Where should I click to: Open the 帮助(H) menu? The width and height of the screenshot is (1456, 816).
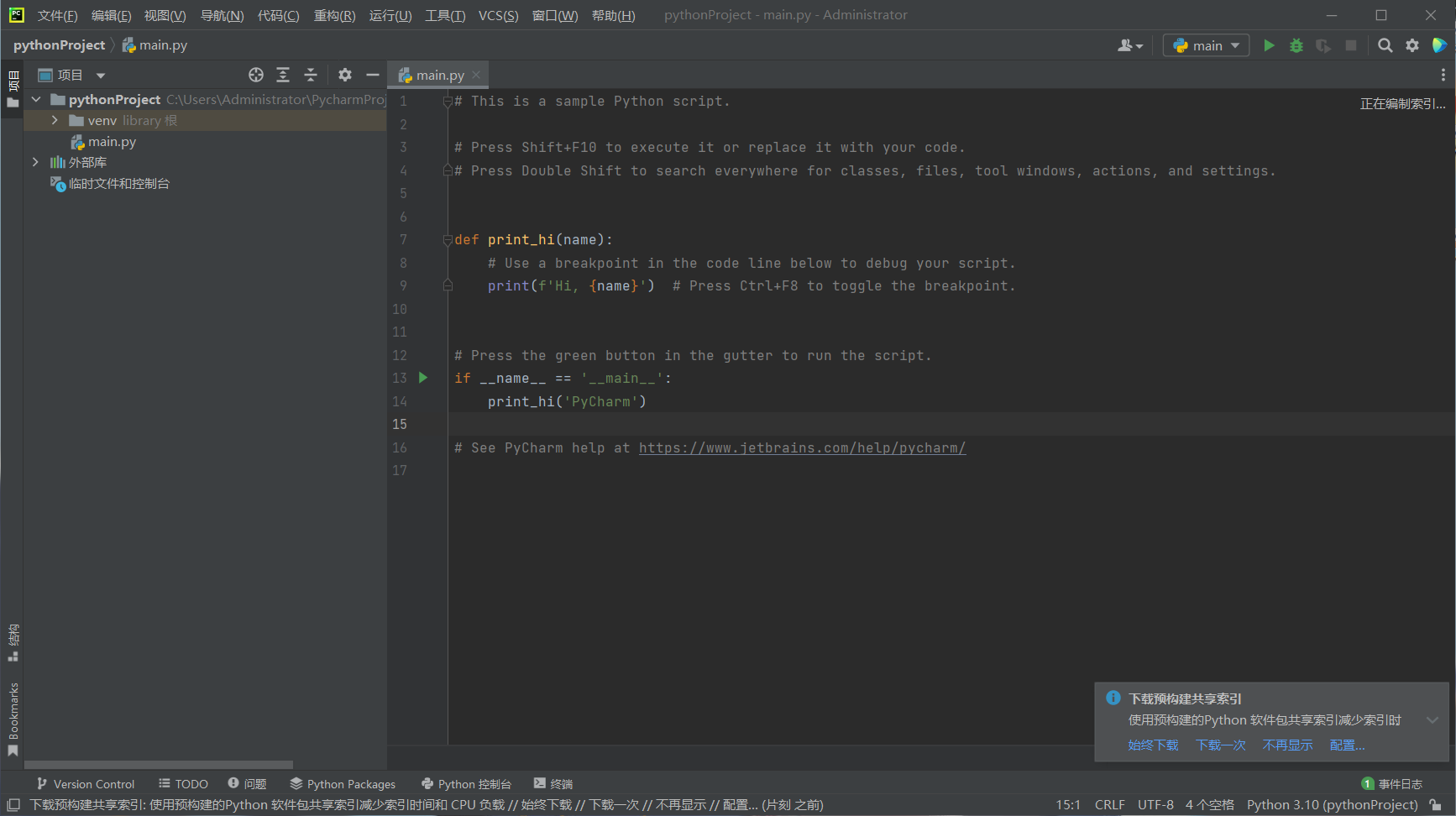[x=613, y=15]
